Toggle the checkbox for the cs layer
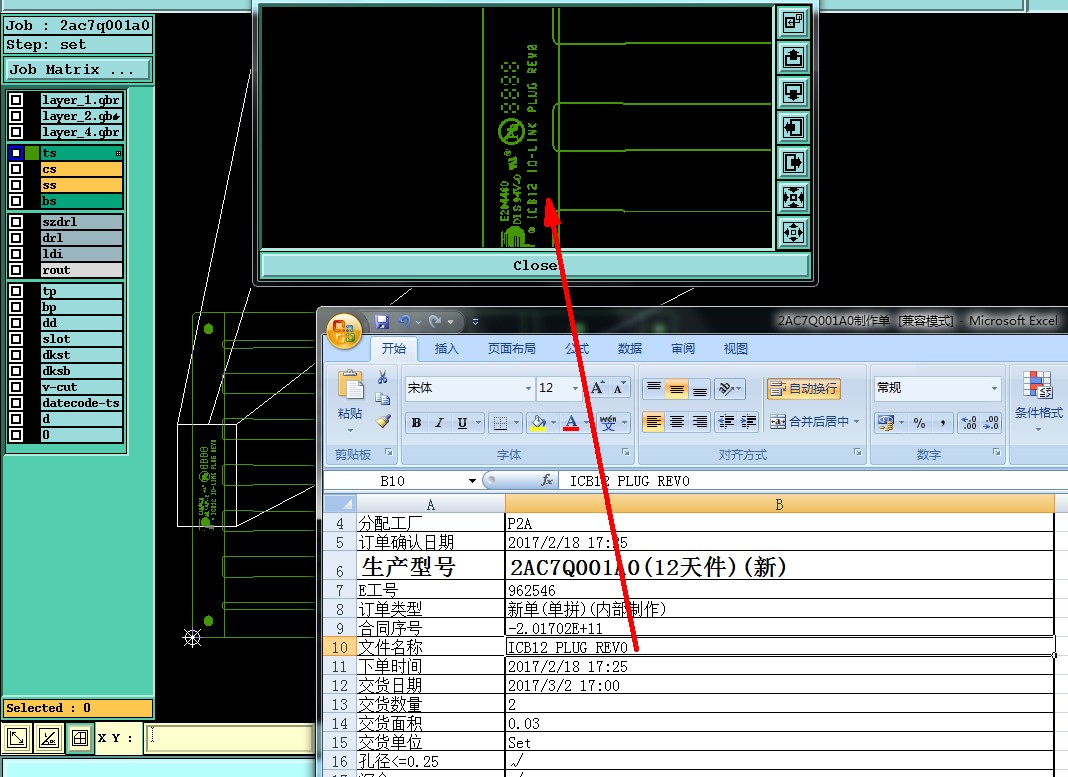Image resolution: width=1068 pixels, height=777 pixels. pyautogui.click(x=16, y=169)
